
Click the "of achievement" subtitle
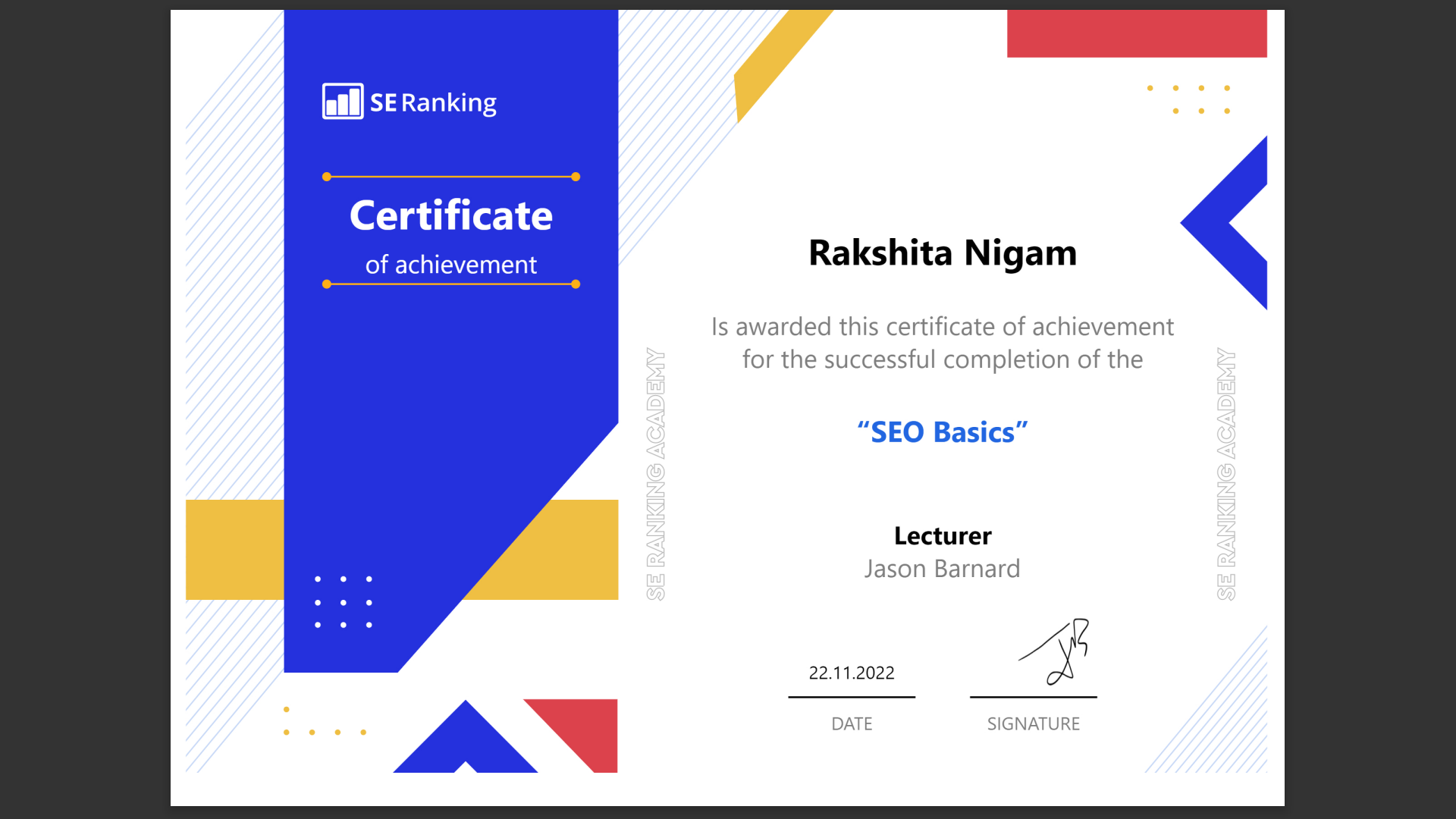(451, 265)
